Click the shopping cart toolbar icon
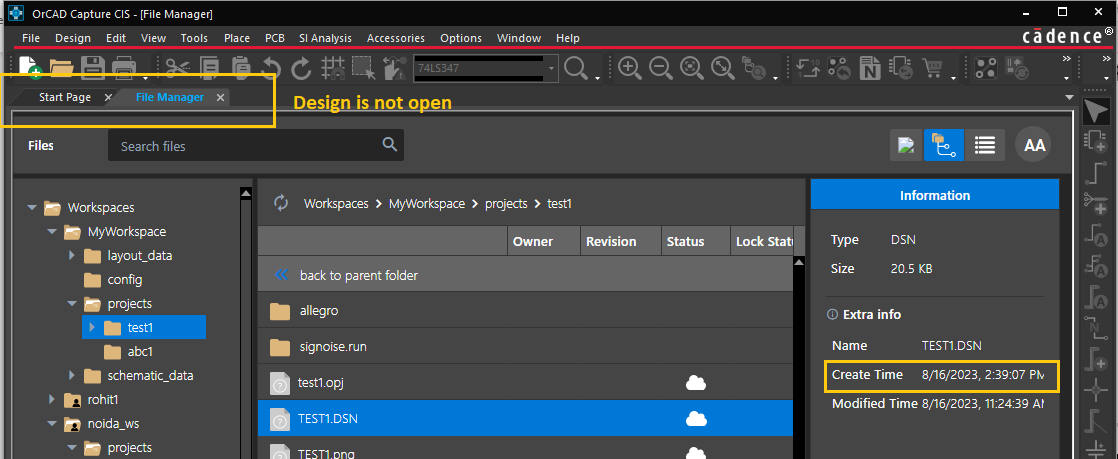This screenshot has width=1118, height=459. 932,68
